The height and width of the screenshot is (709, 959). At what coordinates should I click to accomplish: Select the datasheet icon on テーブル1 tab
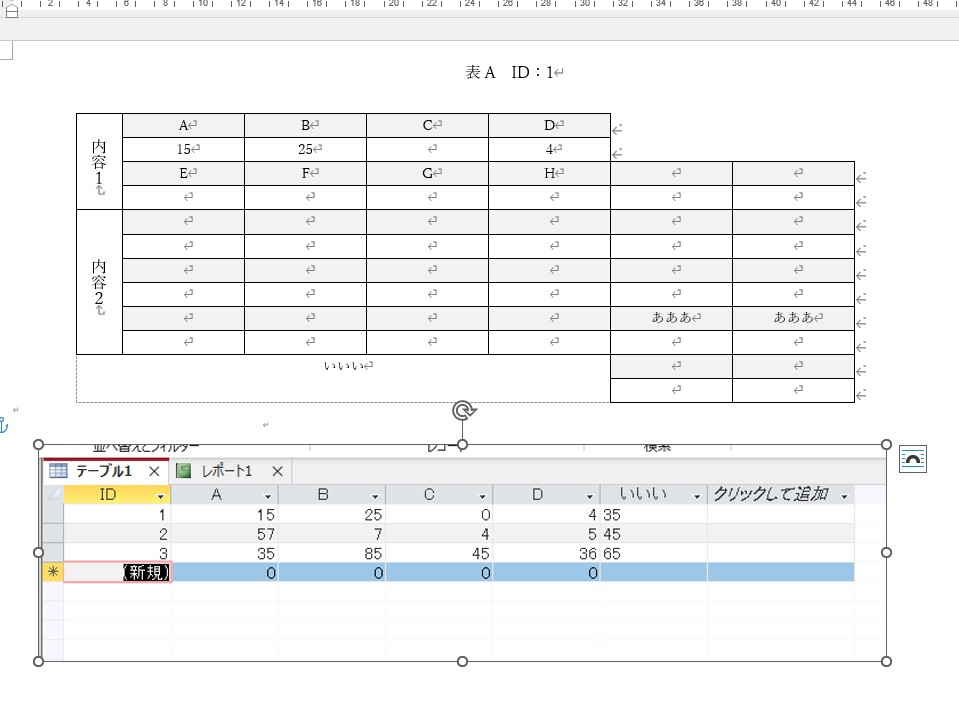click(x=60, y=470)
